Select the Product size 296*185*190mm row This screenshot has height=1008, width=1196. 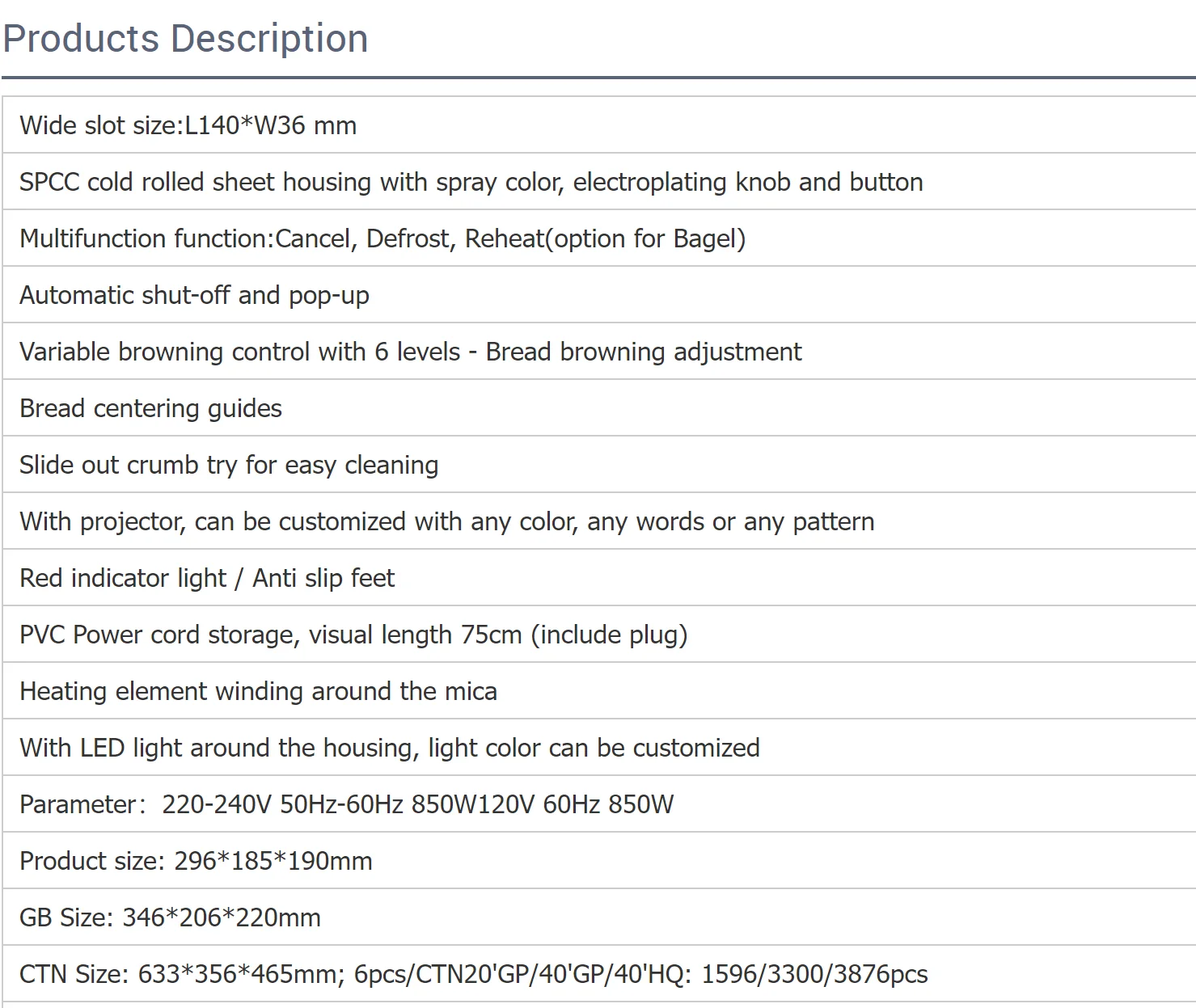pyautogui.click(x=196, y=861)
